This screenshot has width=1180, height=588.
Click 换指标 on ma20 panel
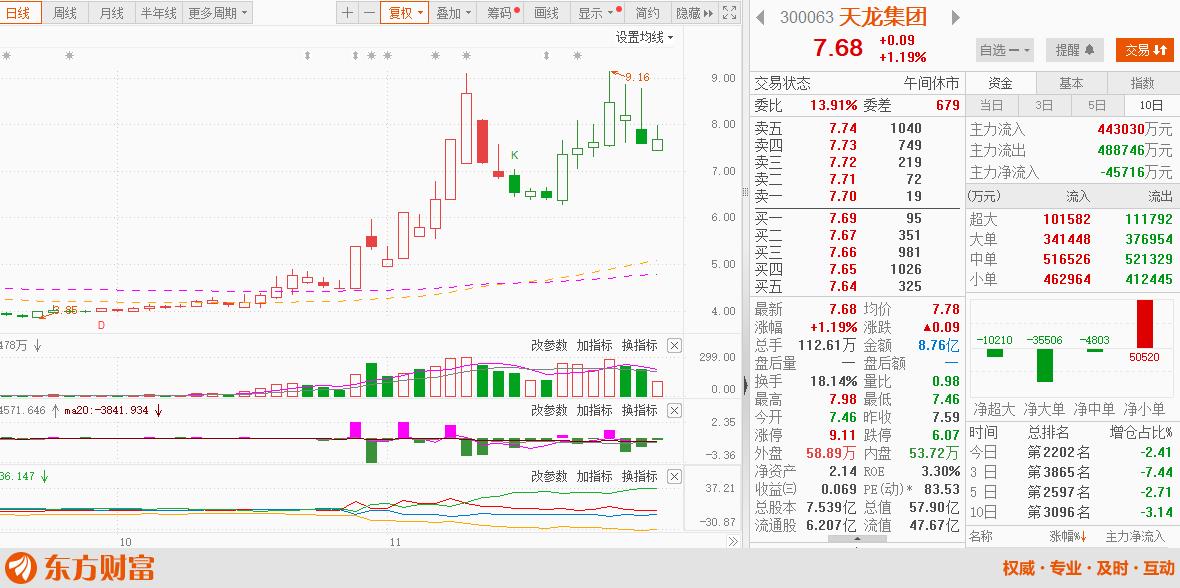pyautogui.click(x=639, y=410)
